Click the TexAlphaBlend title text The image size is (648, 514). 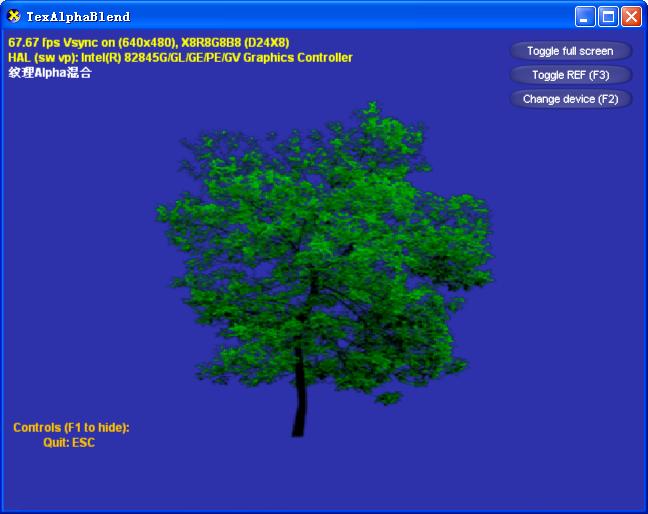click(x=78, y=17)
